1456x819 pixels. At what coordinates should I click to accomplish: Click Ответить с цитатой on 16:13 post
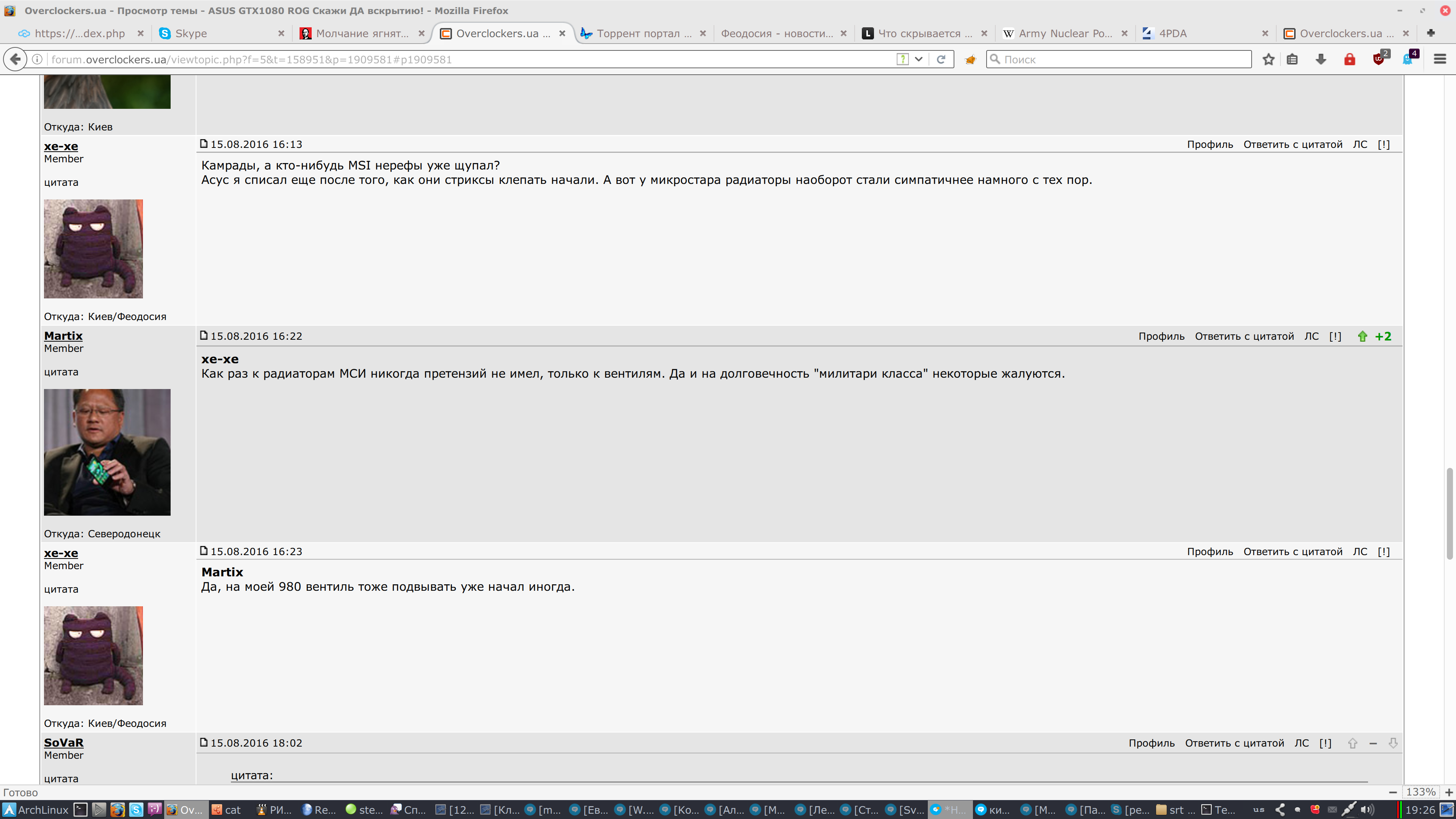pos(1293,144)
